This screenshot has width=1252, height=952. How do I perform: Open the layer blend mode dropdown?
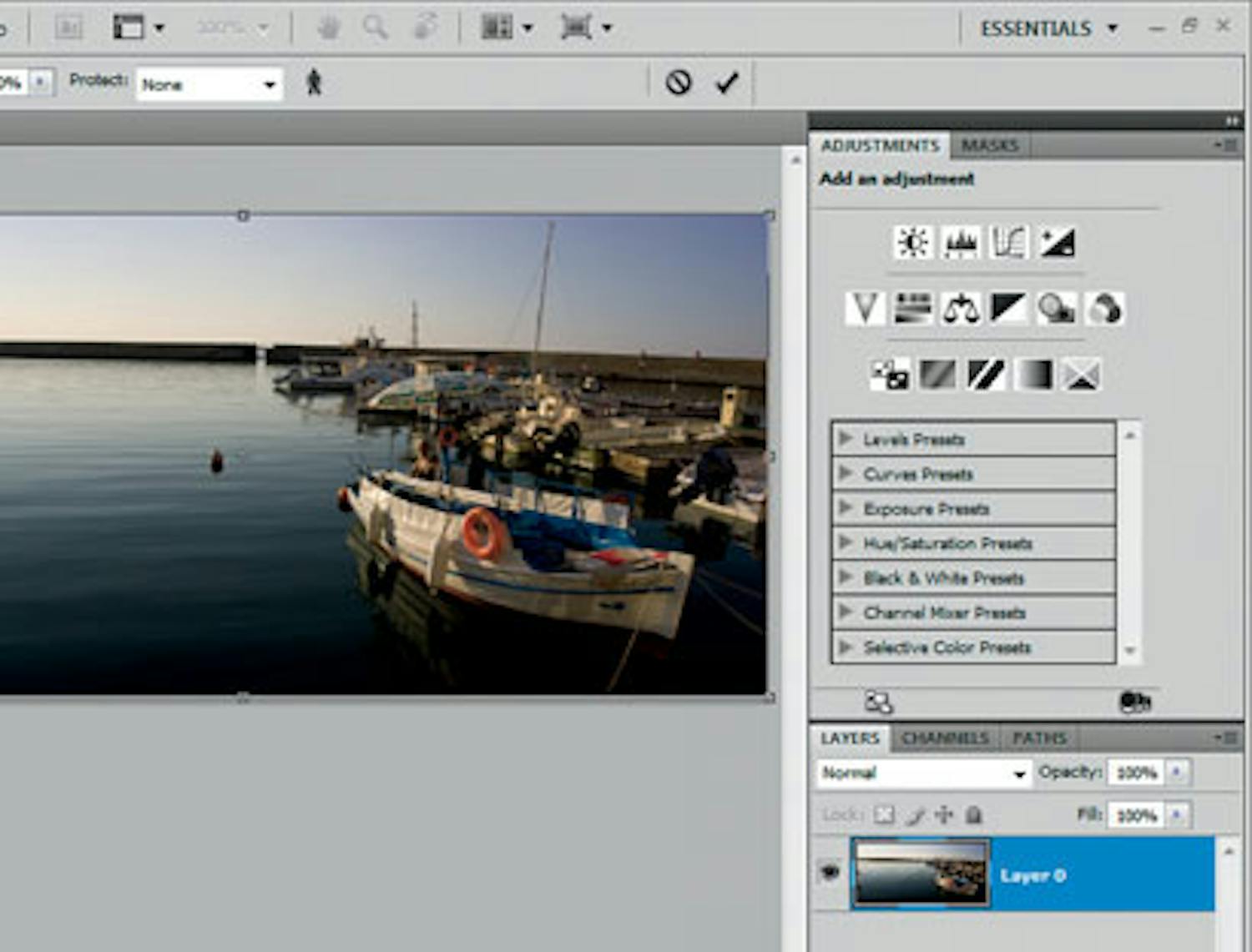[x=922, y=773]
